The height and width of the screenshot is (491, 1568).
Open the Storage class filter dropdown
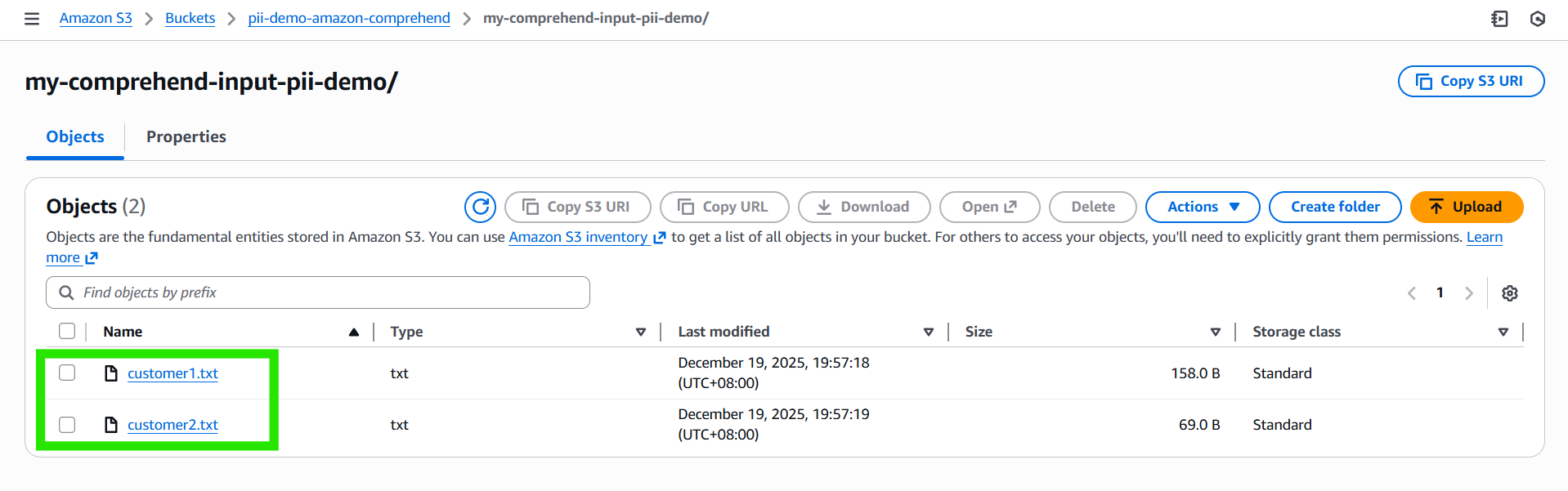coord(1503,332)
